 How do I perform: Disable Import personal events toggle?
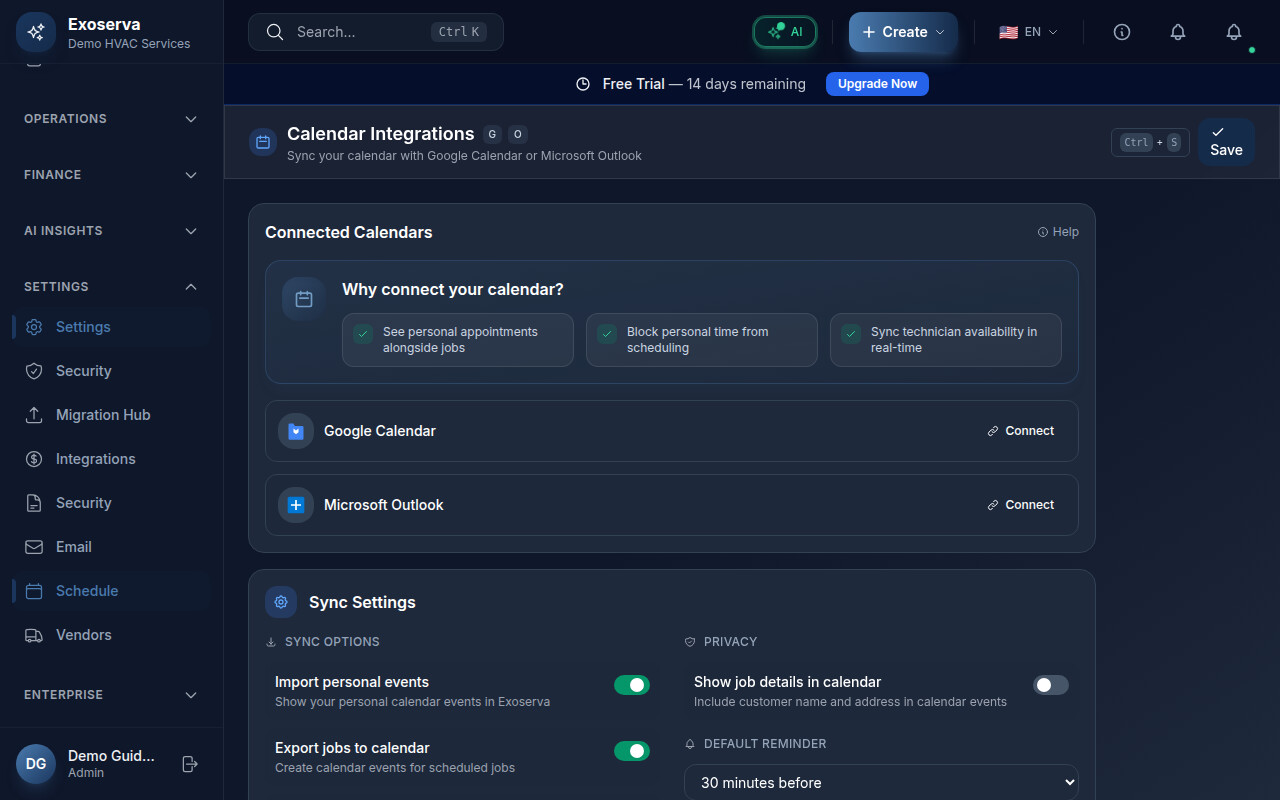[631, 685]
